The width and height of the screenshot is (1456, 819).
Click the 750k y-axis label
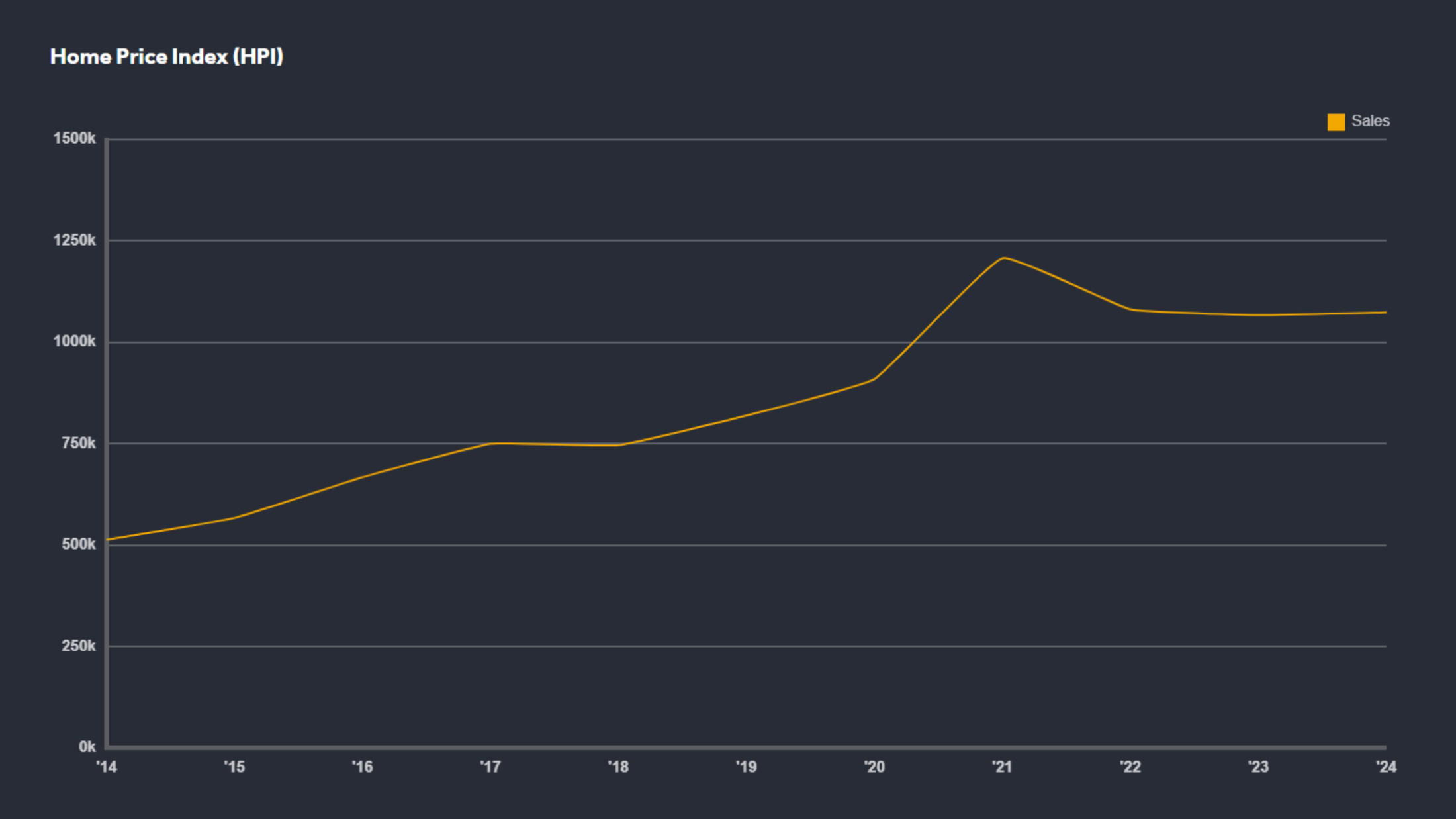pos(78,443)
